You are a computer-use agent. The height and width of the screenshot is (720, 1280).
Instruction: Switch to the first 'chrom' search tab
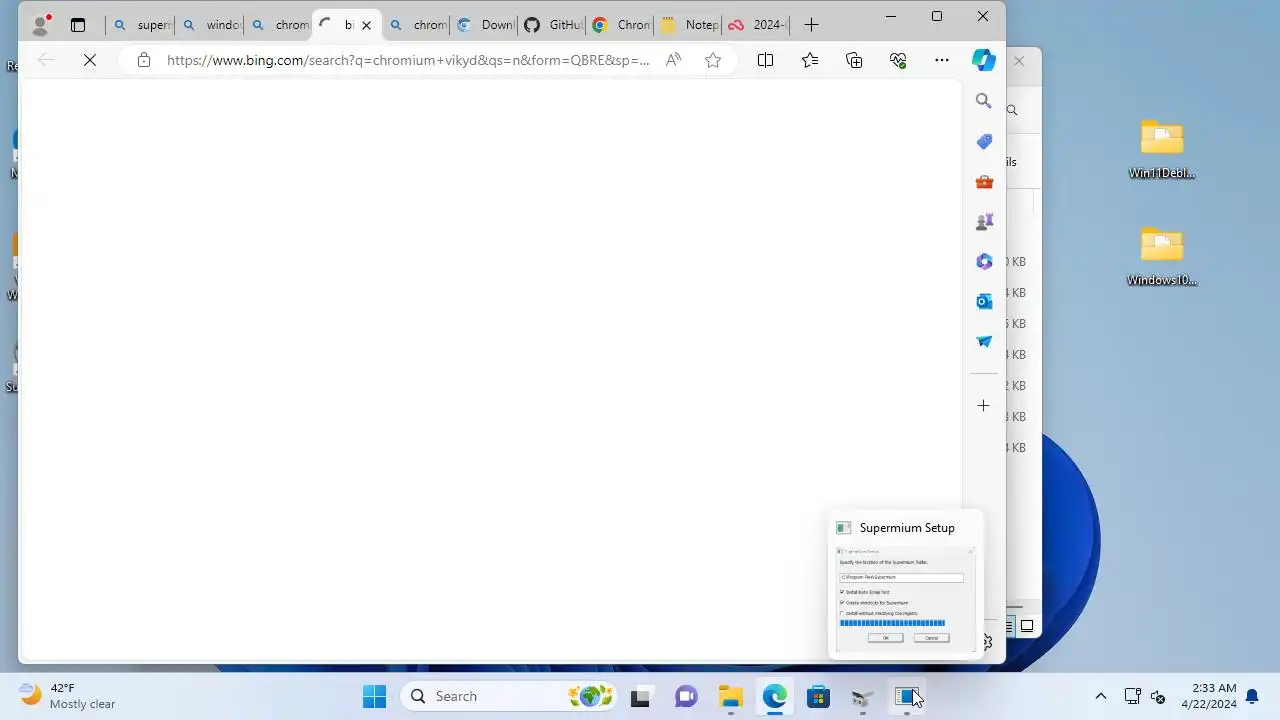278,25
